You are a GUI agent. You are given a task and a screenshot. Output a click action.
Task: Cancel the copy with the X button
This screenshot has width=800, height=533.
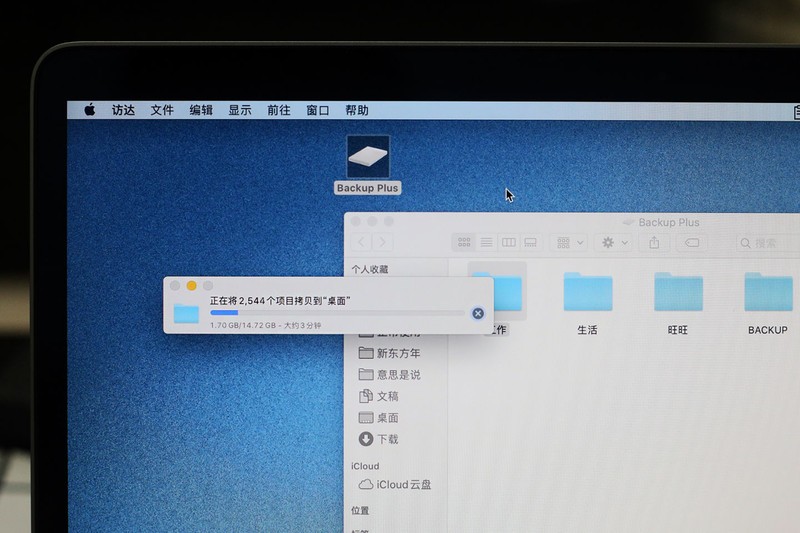tap(478, 313)
